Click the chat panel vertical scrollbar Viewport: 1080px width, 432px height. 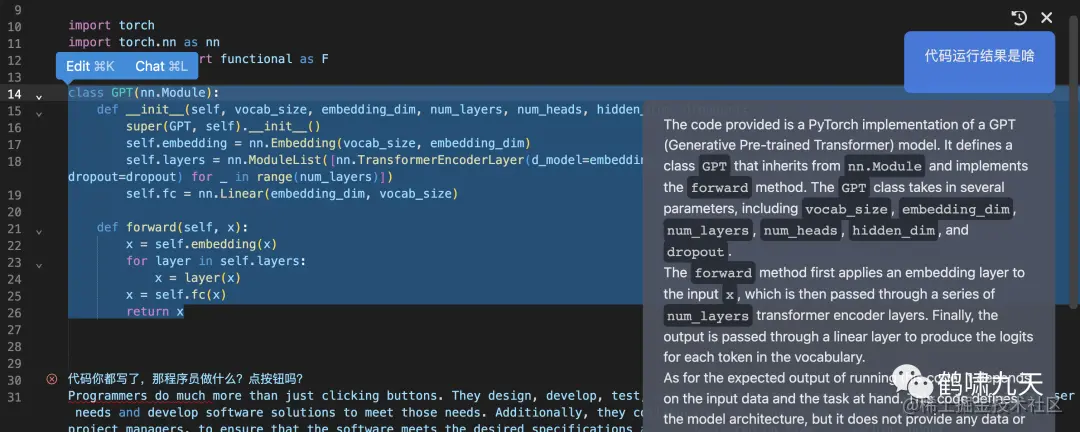[x=1075, y=163]
